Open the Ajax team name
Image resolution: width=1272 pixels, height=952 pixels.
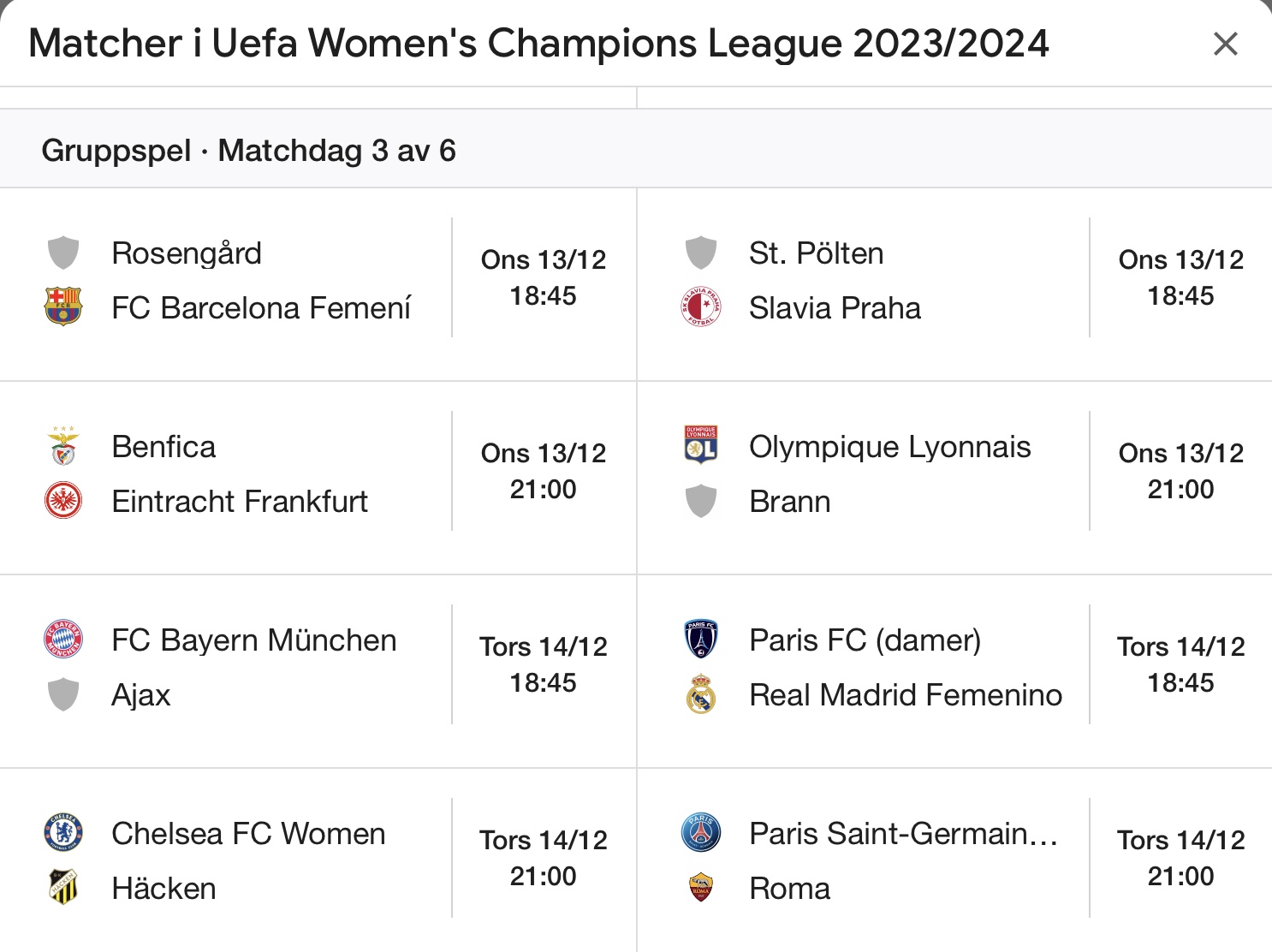[141, 694]
